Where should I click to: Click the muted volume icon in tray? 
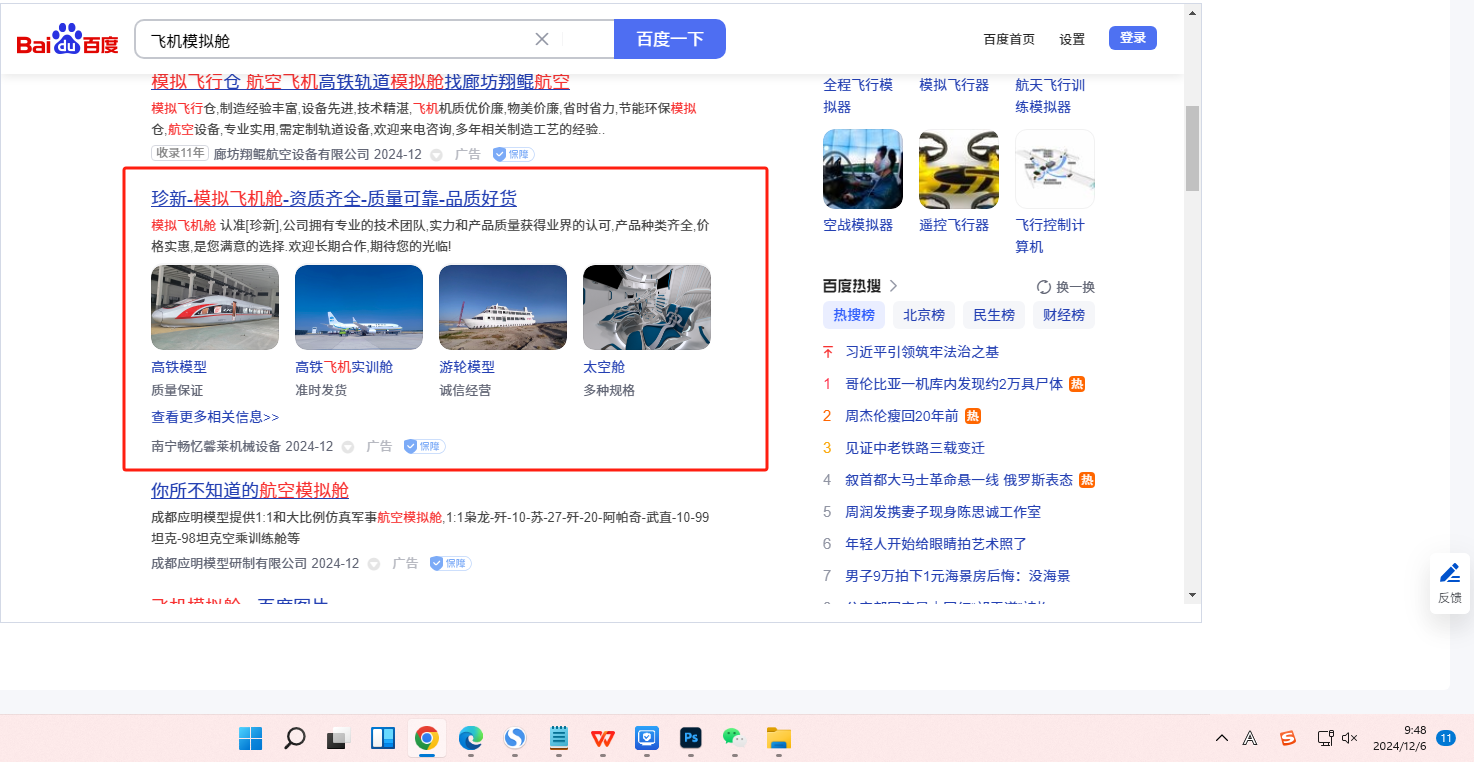pos(1349,738)
